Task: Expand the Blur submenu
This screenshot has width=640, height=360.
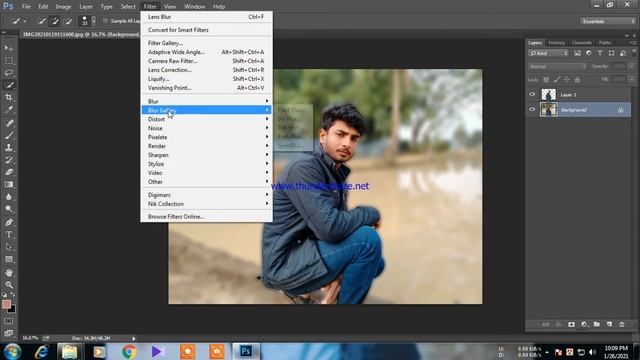Action: click(207, 101)
